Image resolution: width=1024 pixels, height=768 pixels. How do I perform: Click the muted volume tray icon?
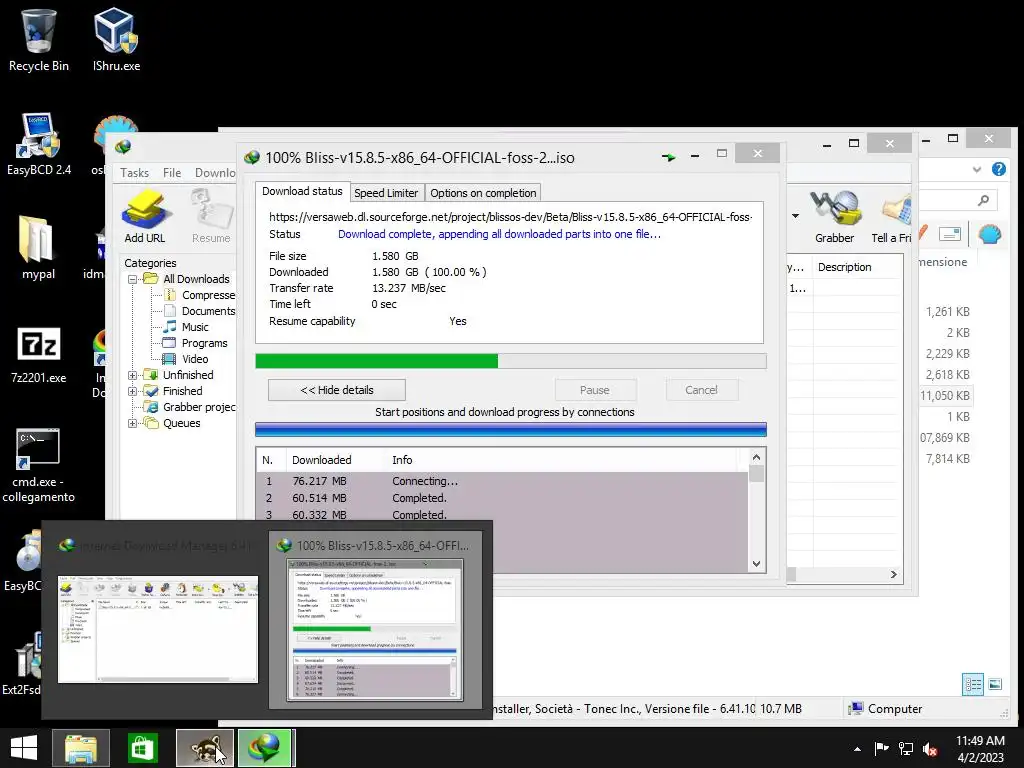[x=930, y=749]
